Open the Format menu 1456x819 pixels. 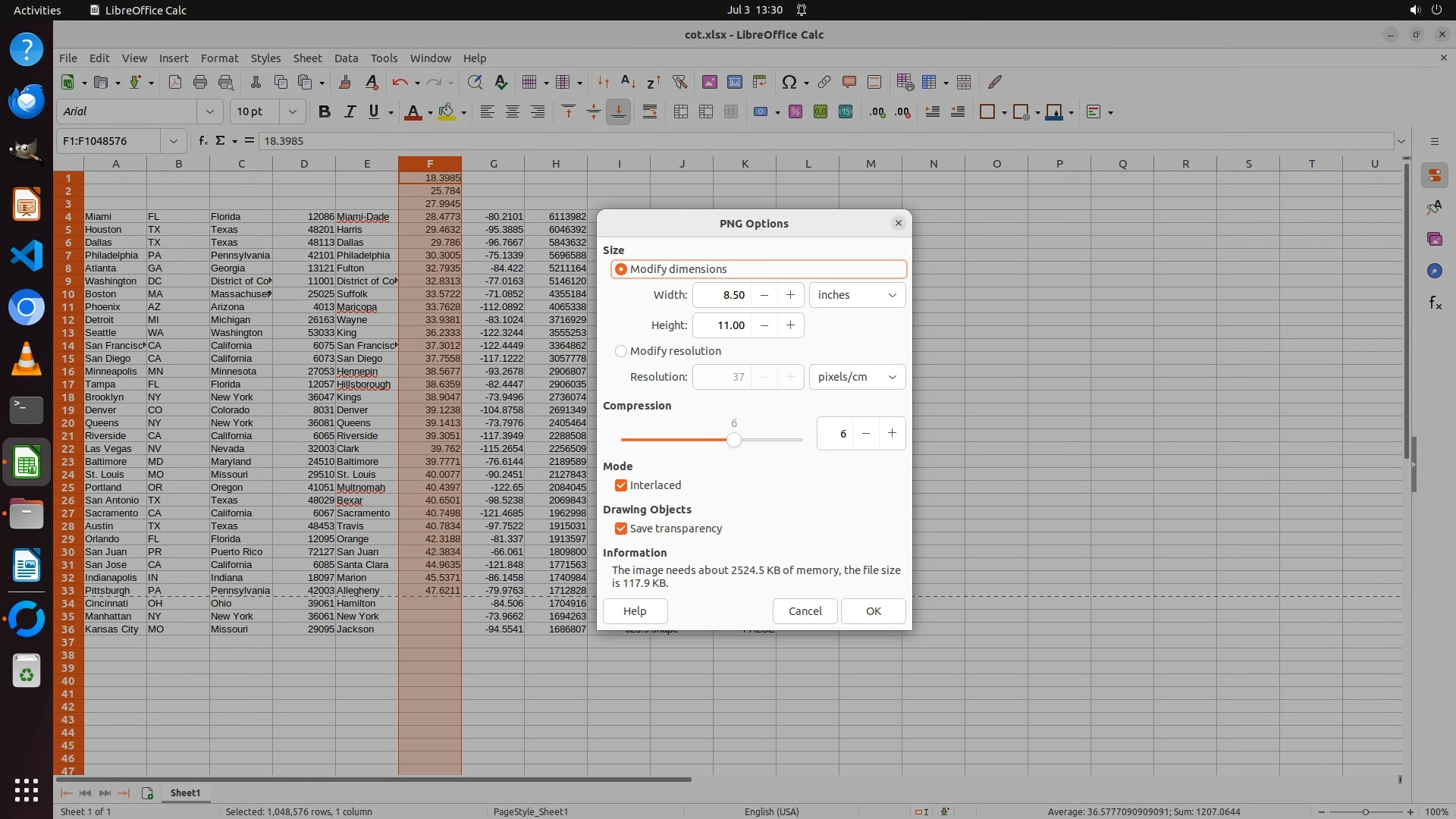point(219,58)
